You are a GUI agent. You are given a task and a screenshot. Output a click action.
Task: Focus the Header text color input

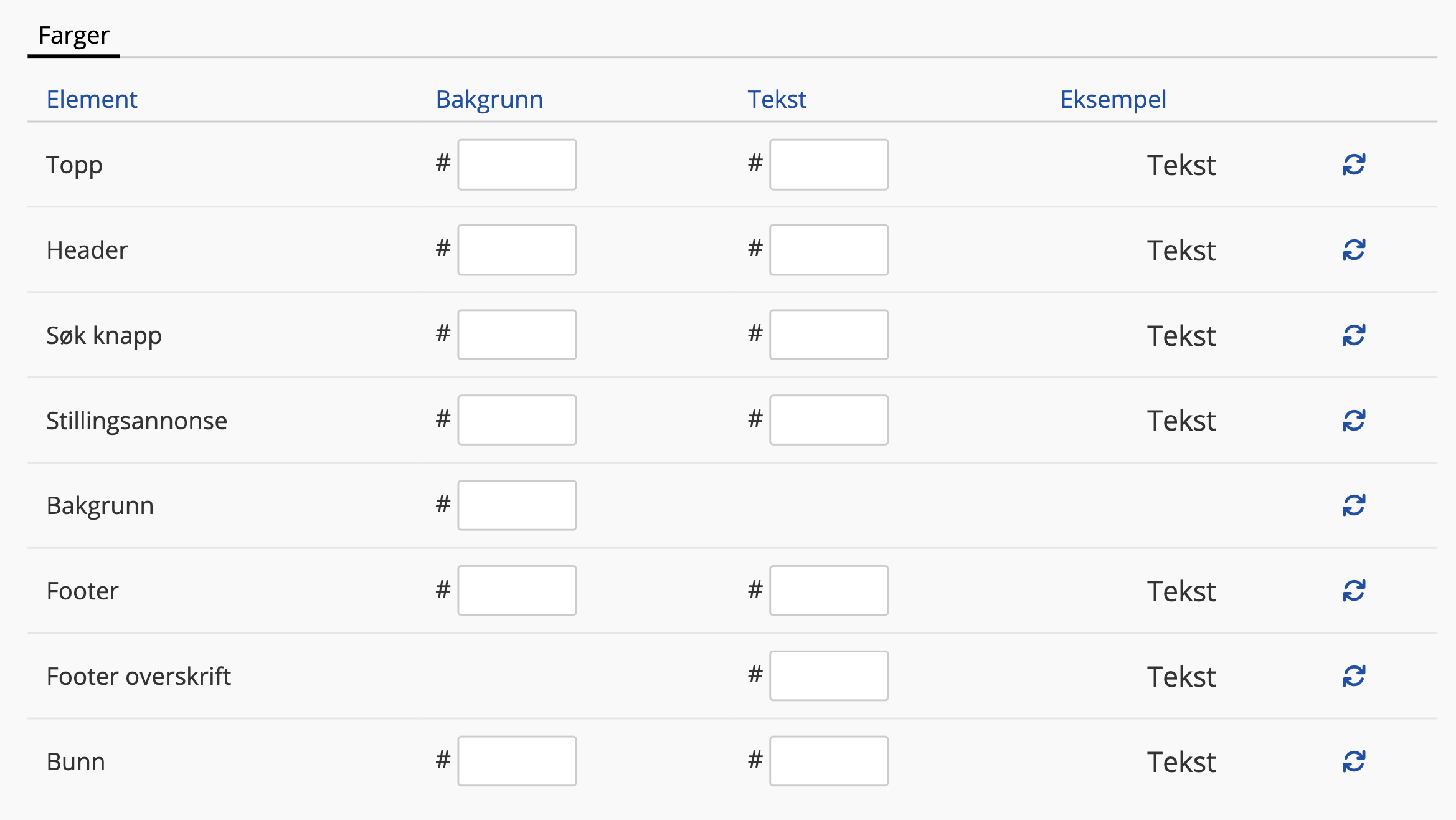829,250
